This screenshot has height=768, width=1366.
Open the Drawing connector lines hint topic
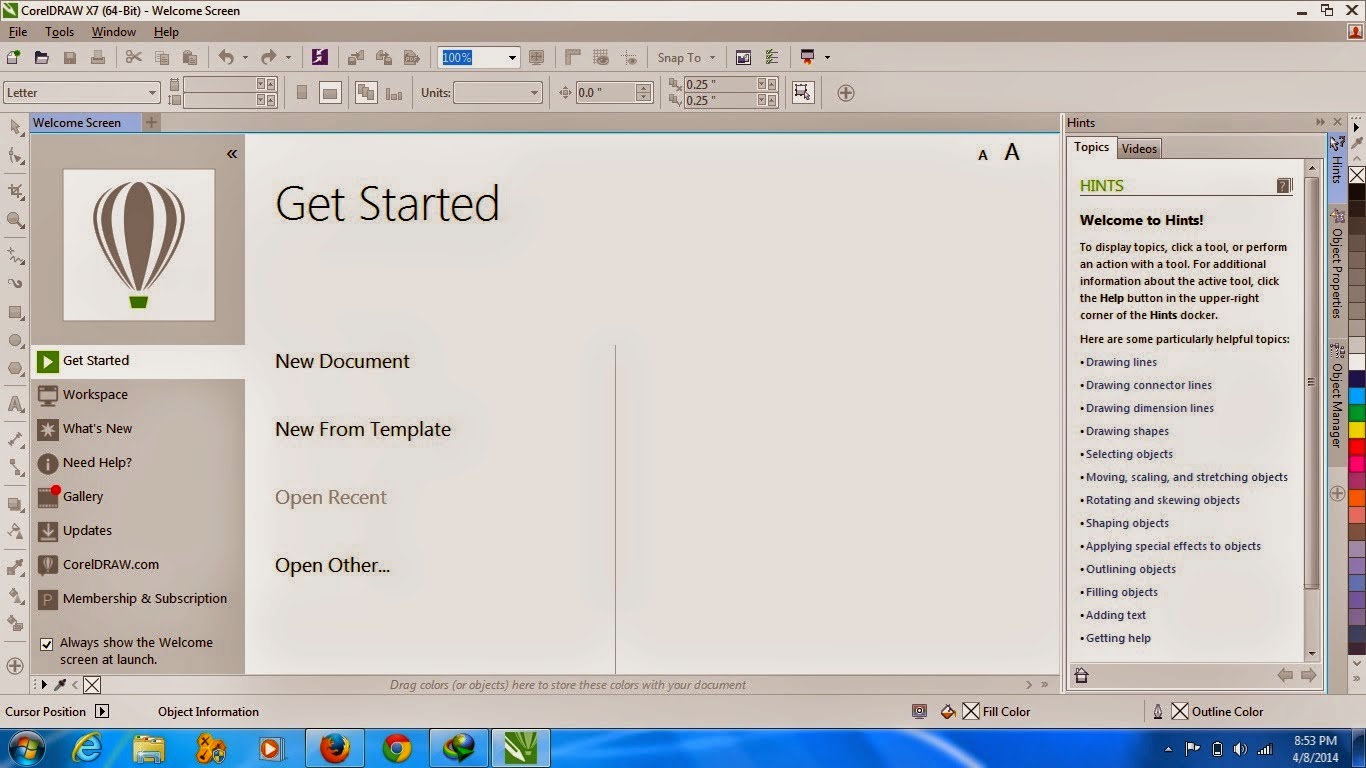point(1148,385)
